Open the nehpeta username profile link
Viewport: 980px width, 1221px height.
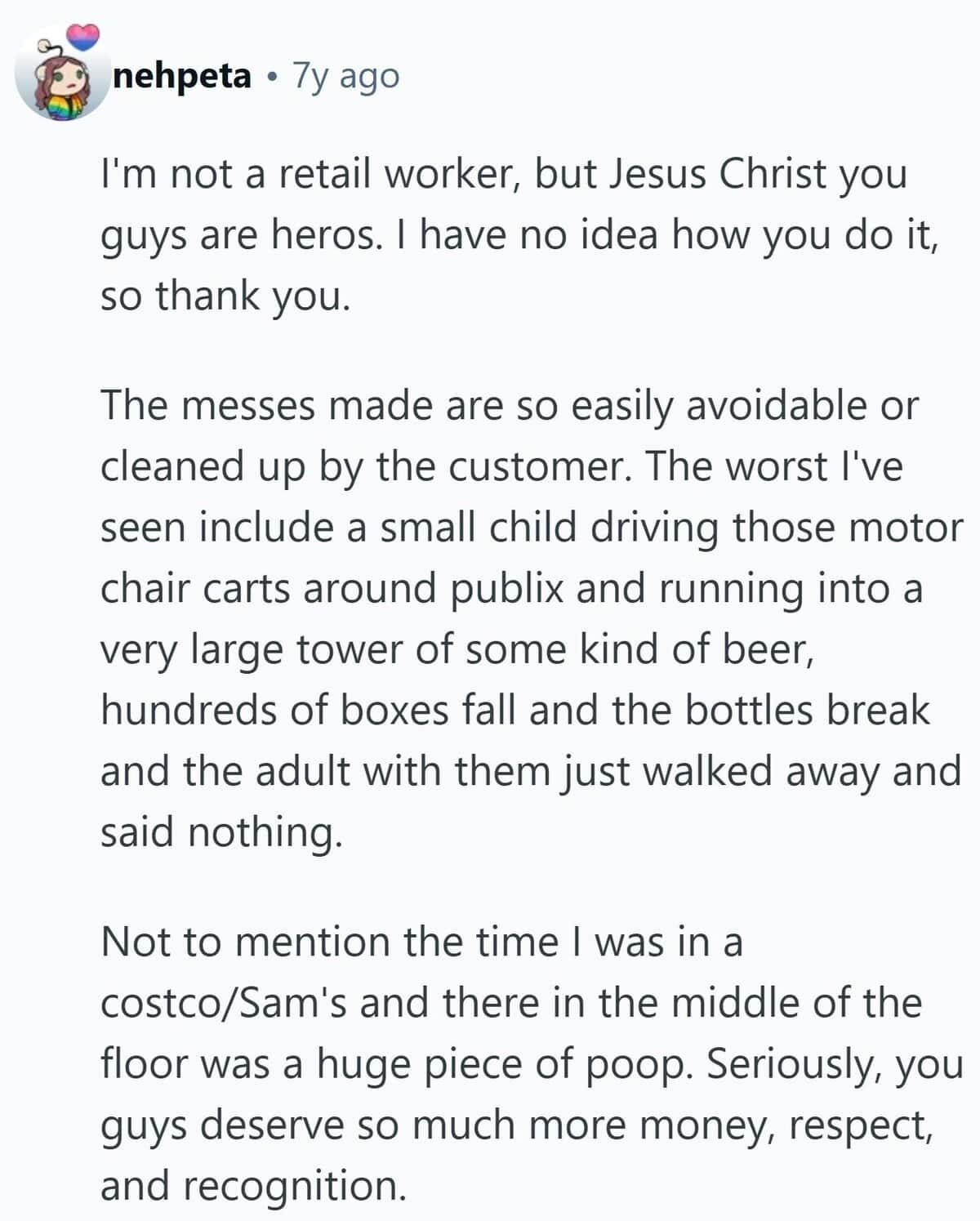182,77
